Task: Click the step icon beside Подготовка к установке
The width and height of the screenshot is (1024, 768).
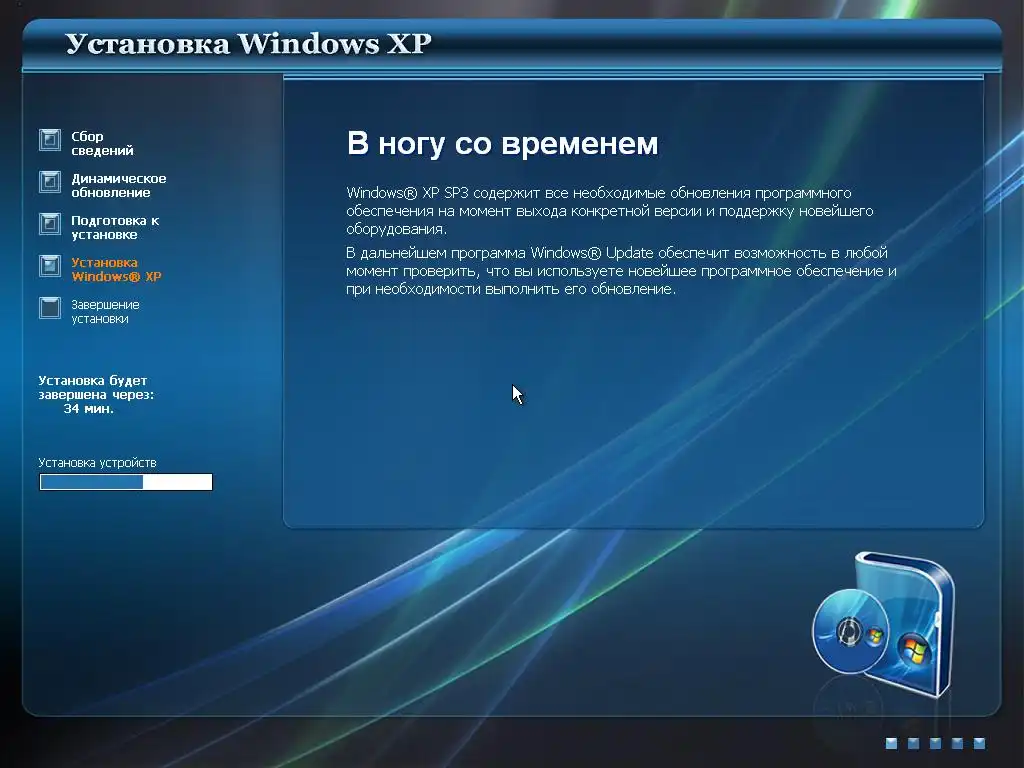Action: [x=50, y=224]
